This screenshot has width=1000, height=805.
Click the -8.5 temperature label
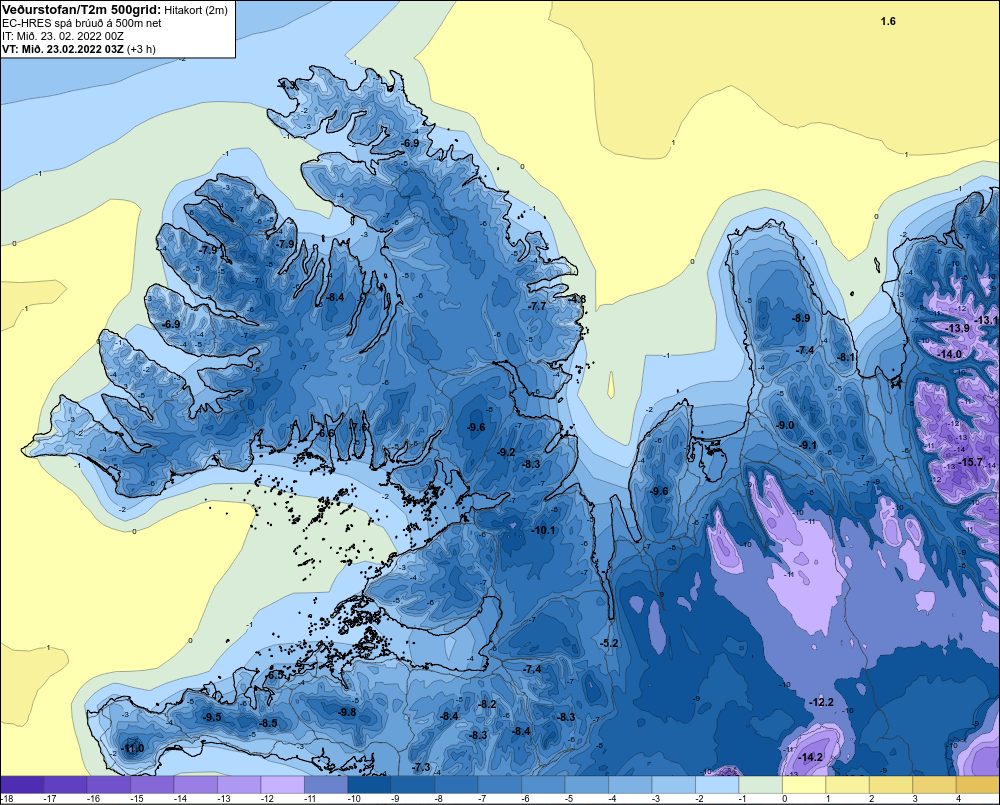(x=268, y=723)
